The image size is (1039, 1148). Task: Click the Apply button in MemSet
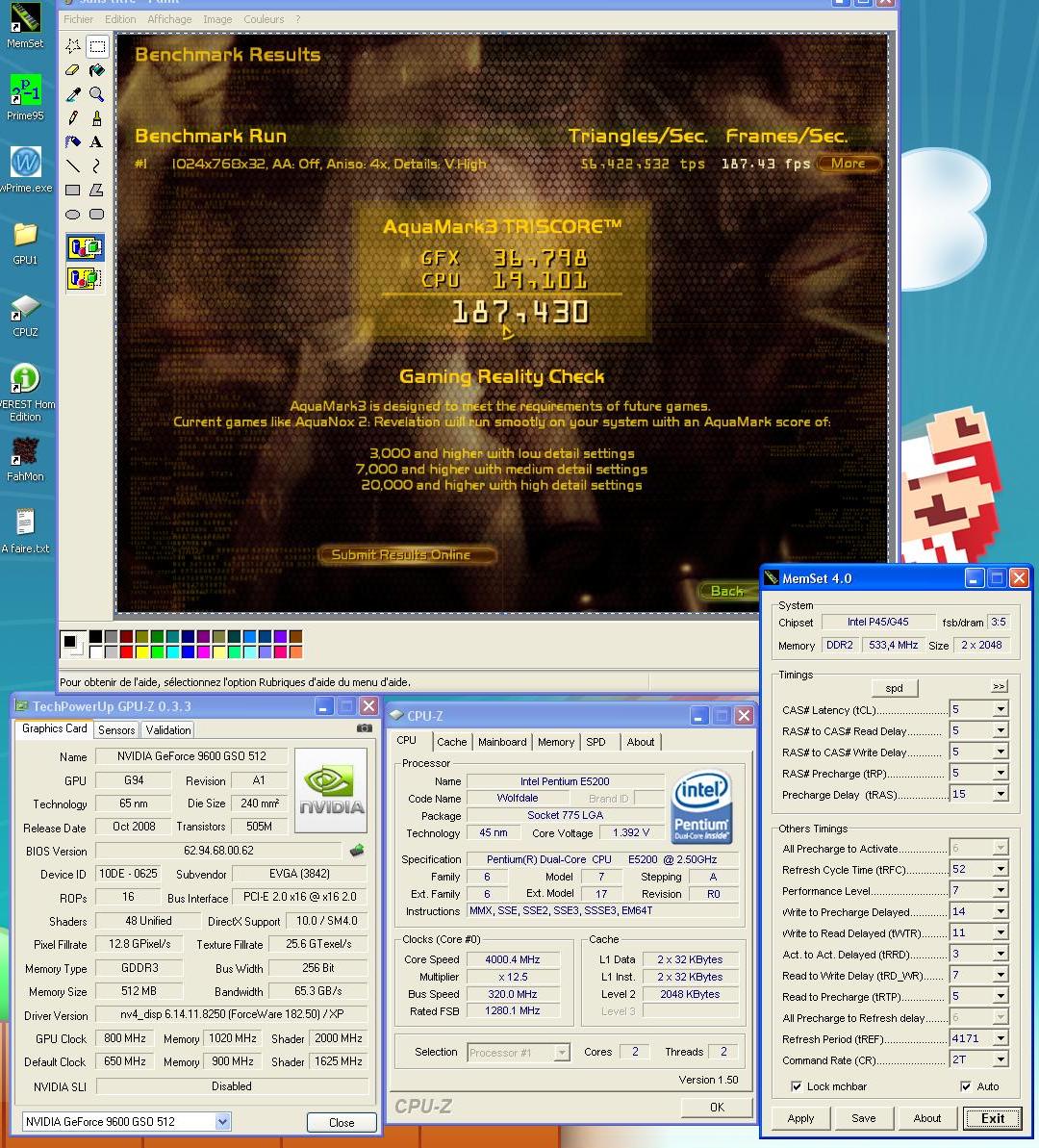[x=800, y=1118]
